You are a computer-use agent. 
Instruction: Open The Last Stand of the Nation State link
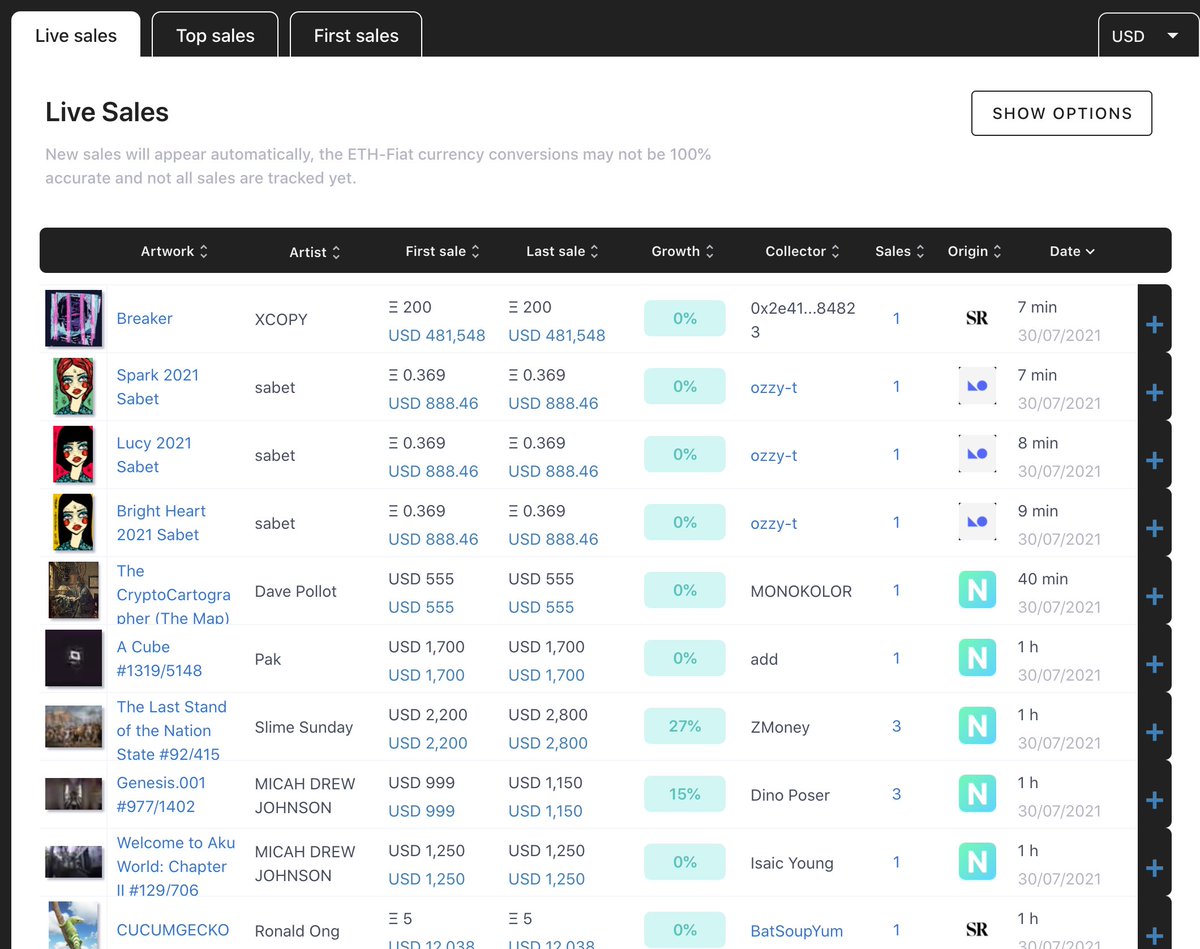tap(172, 730)
